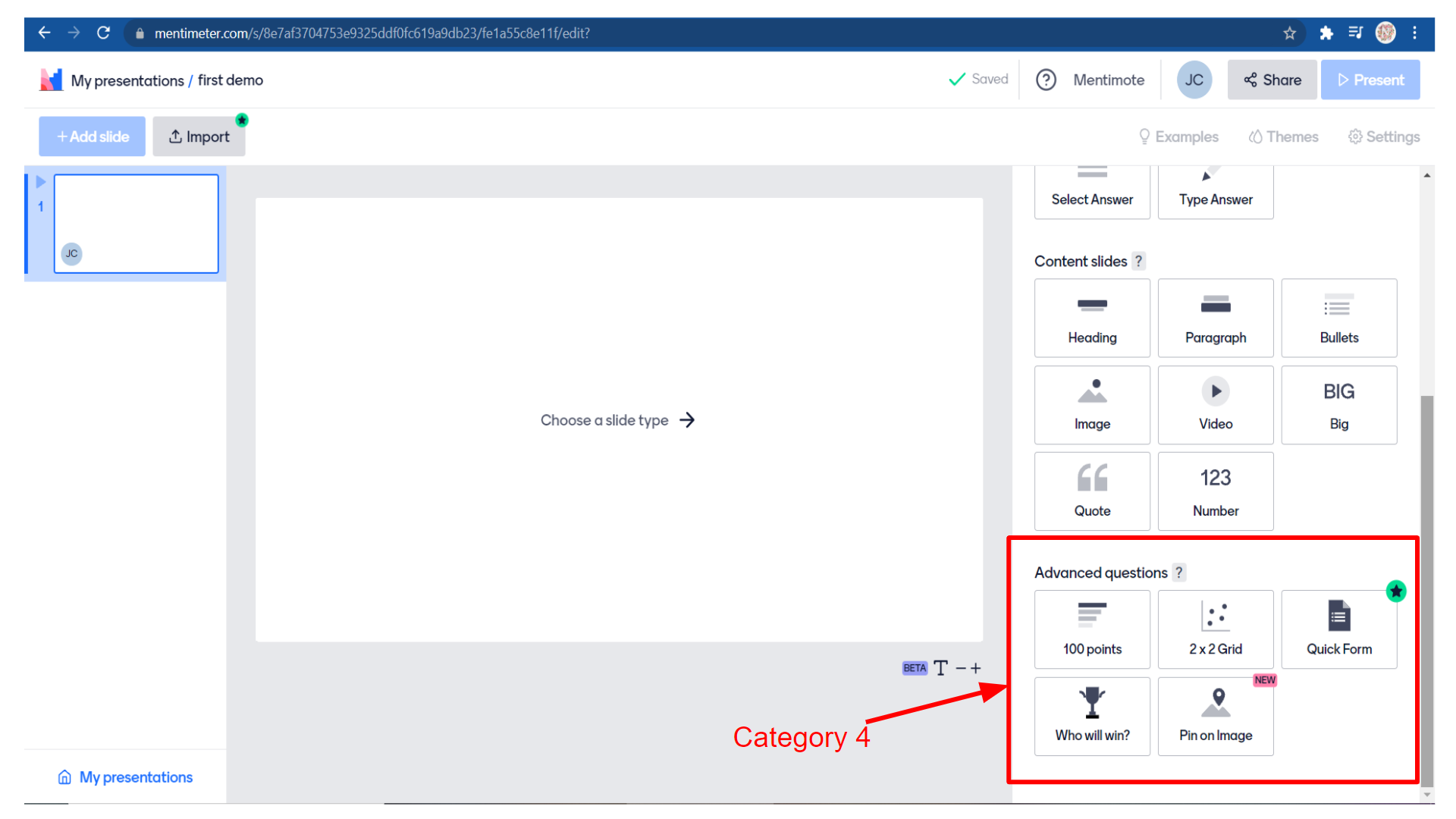The width and height of the screenshot is (1456, 819).
Task: Select the Quote slide type
Action: click(x=1092, y=491)
